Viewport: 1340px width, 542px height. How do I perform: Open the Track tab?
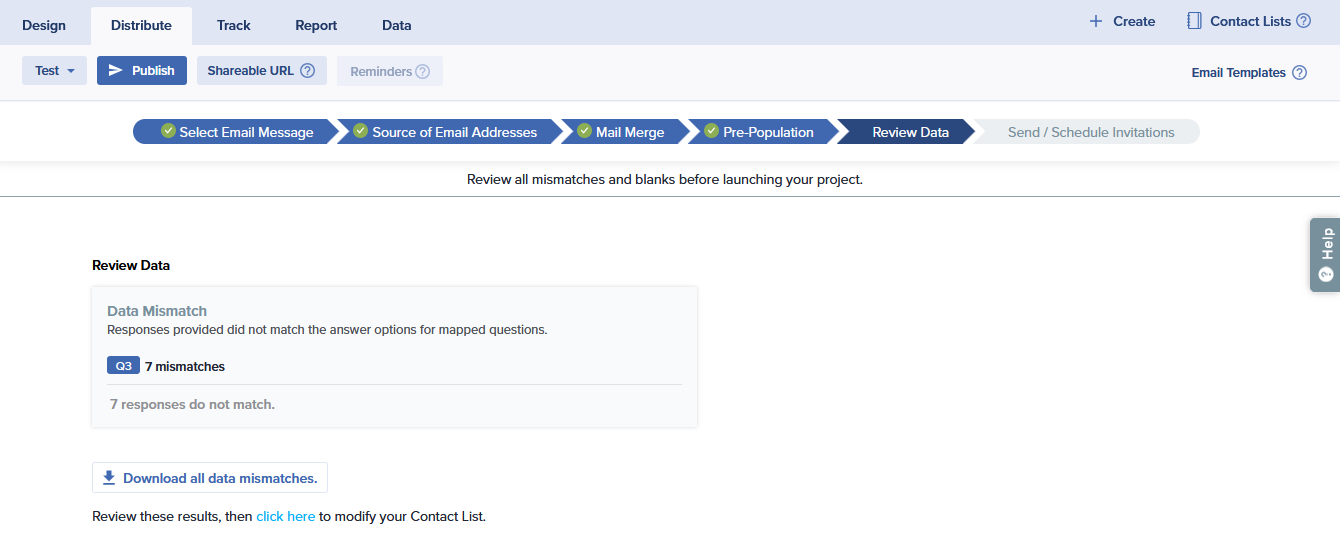click(233, 25)
